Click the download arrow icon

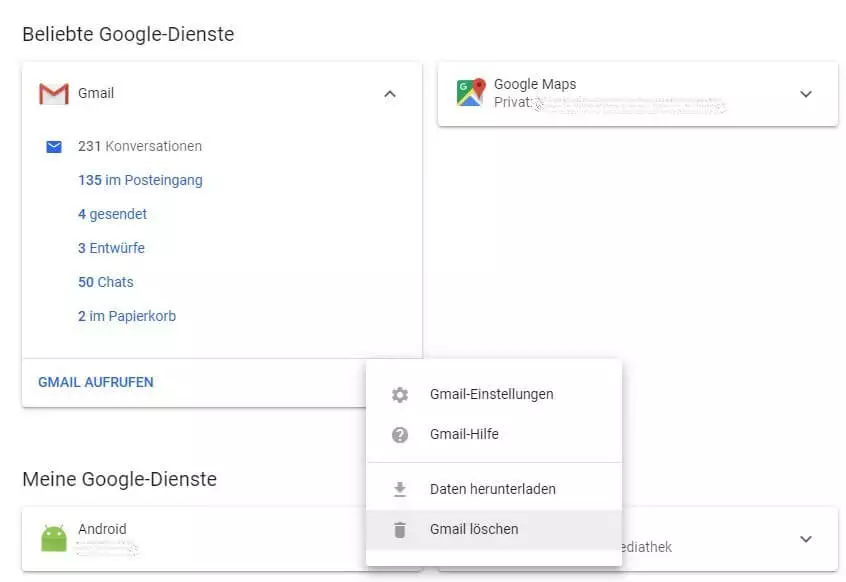click(x=400, y=489)
